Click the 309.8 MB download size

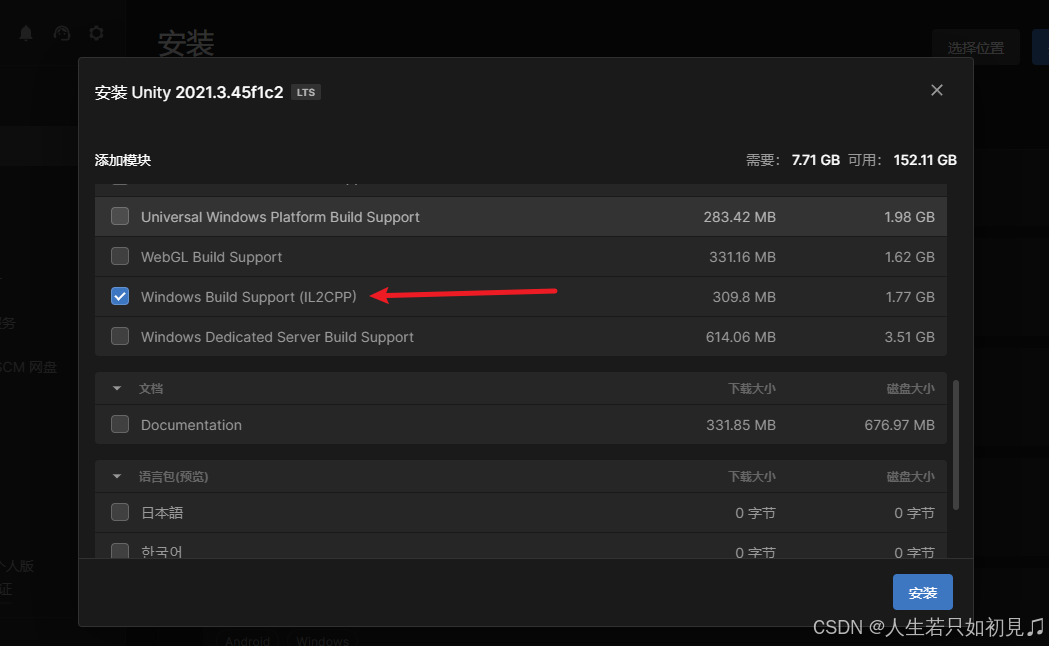[744, 297]
